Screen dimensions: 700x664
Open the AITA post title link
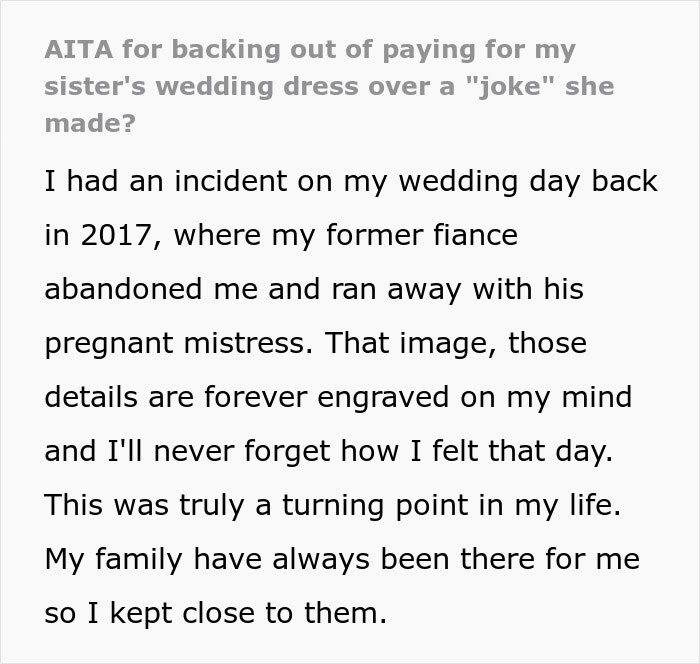tap(329, 86)
